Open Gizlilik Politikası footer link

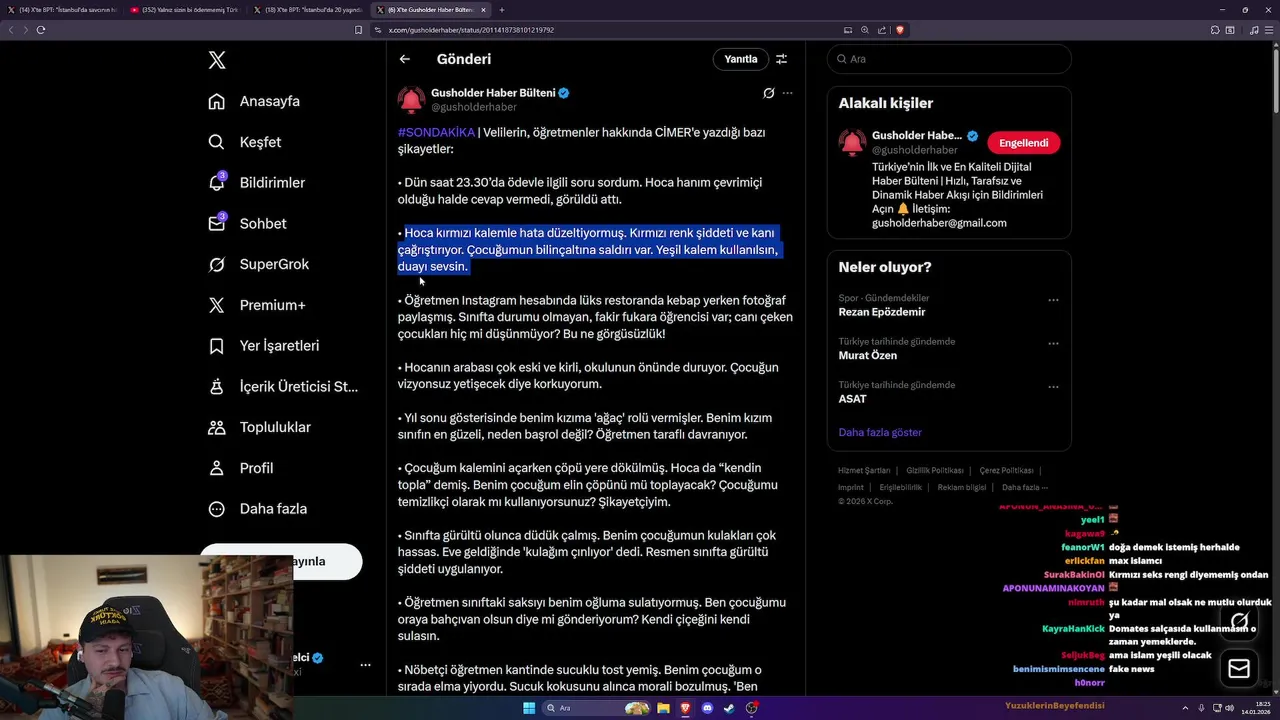[935, 470]
